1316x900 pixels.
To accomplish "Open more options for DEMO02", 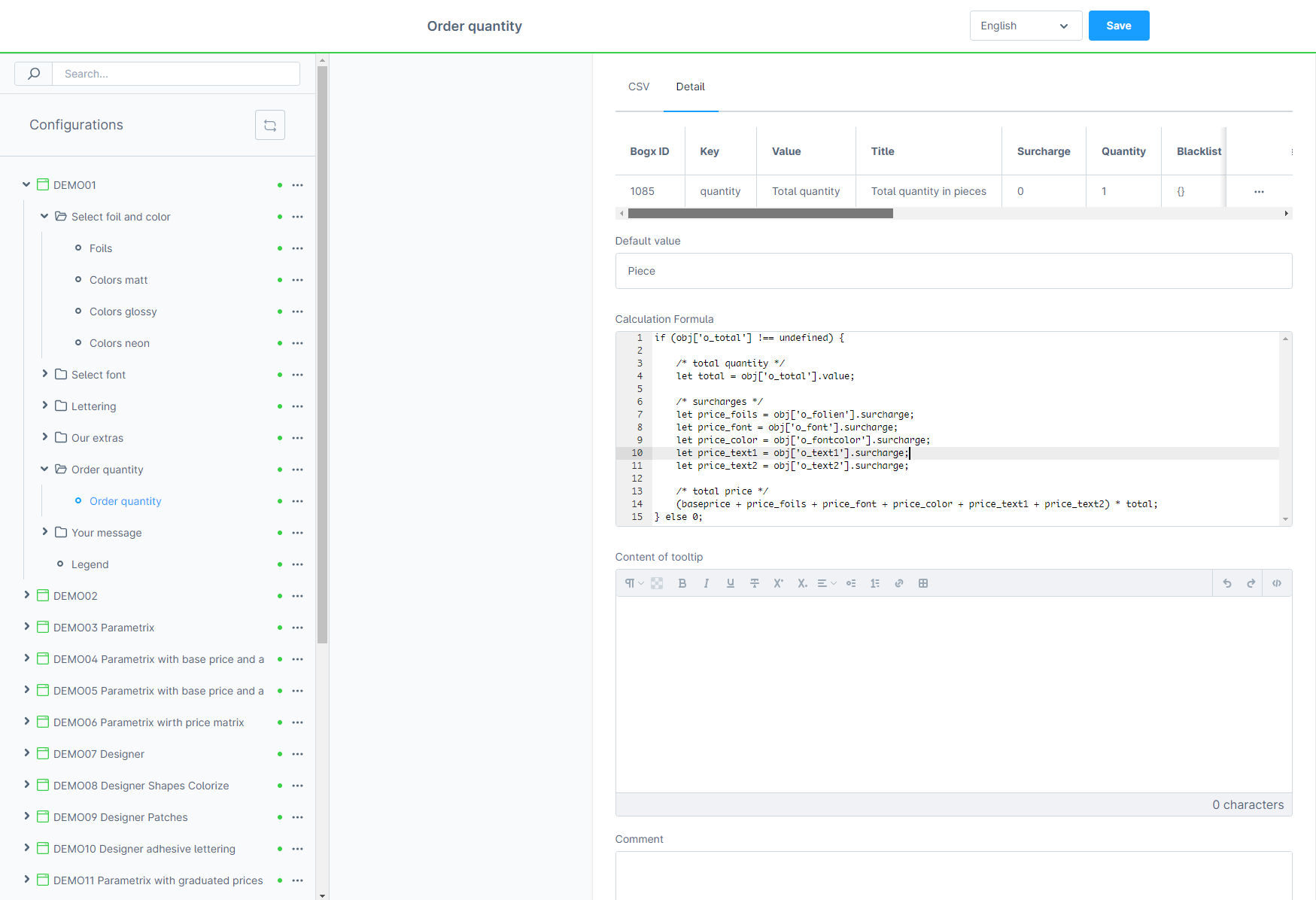I will (x=298, y=596).
